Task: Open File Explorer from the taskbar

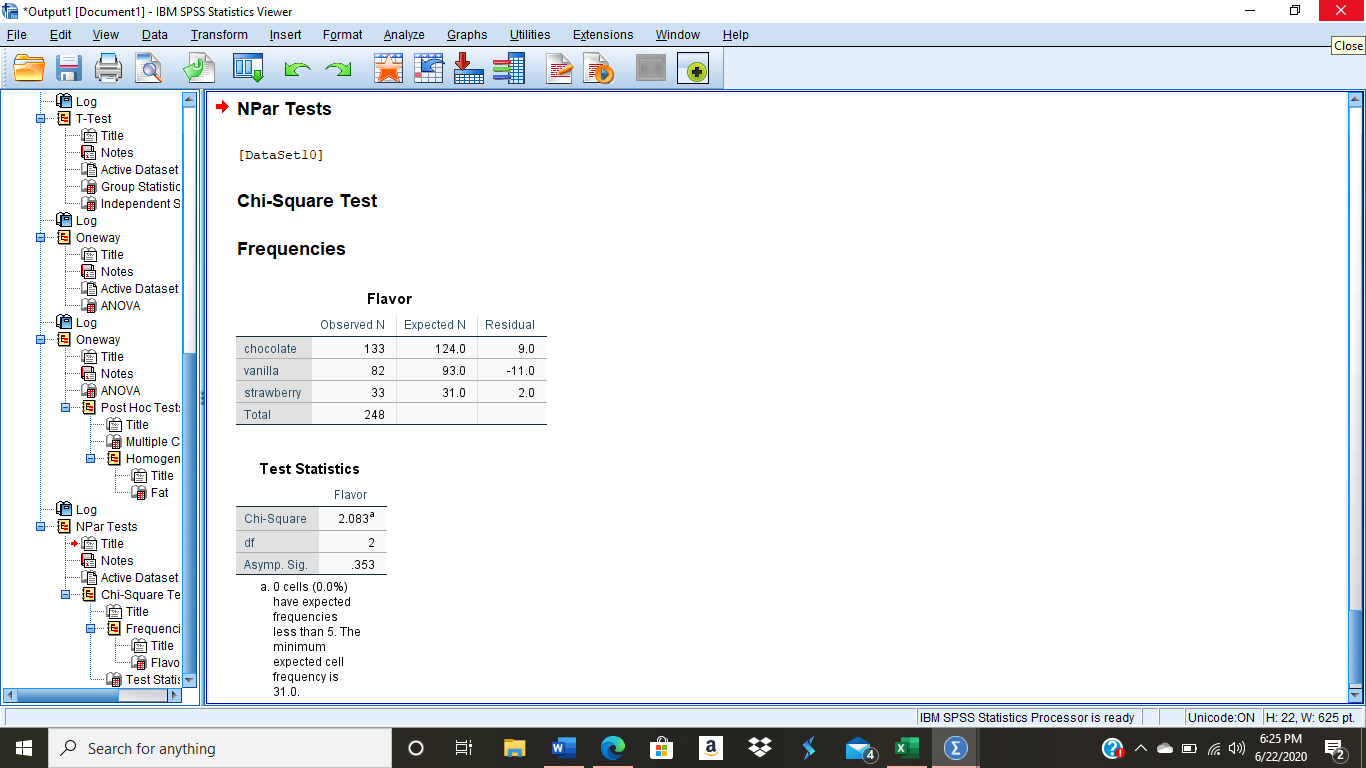Action: 514,748
